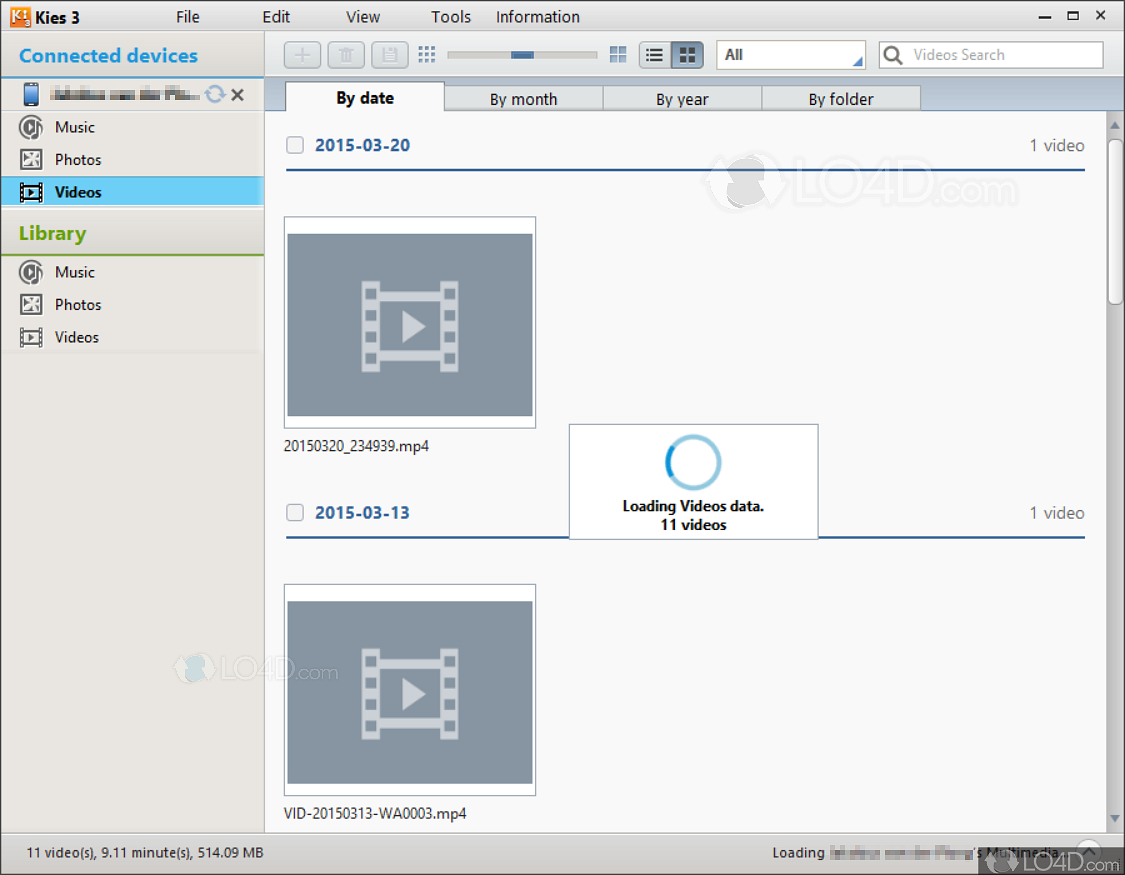Screen dimensions: 1125x875
Task: Refresh the connected device
Action: tap(215, 94)
